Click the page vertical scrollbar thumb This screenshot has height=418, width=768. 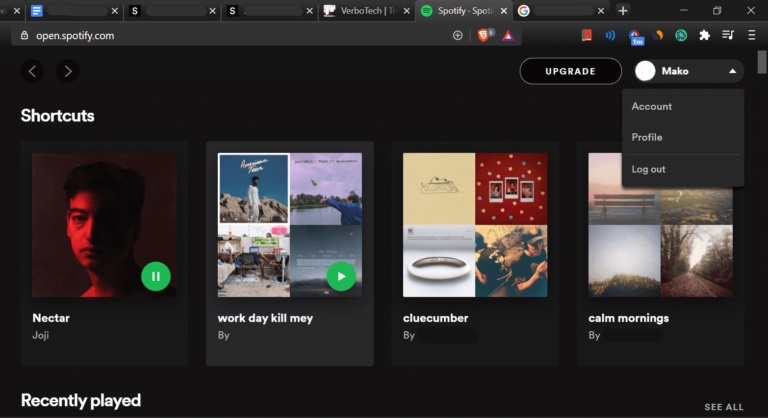(x=762, y=62)
